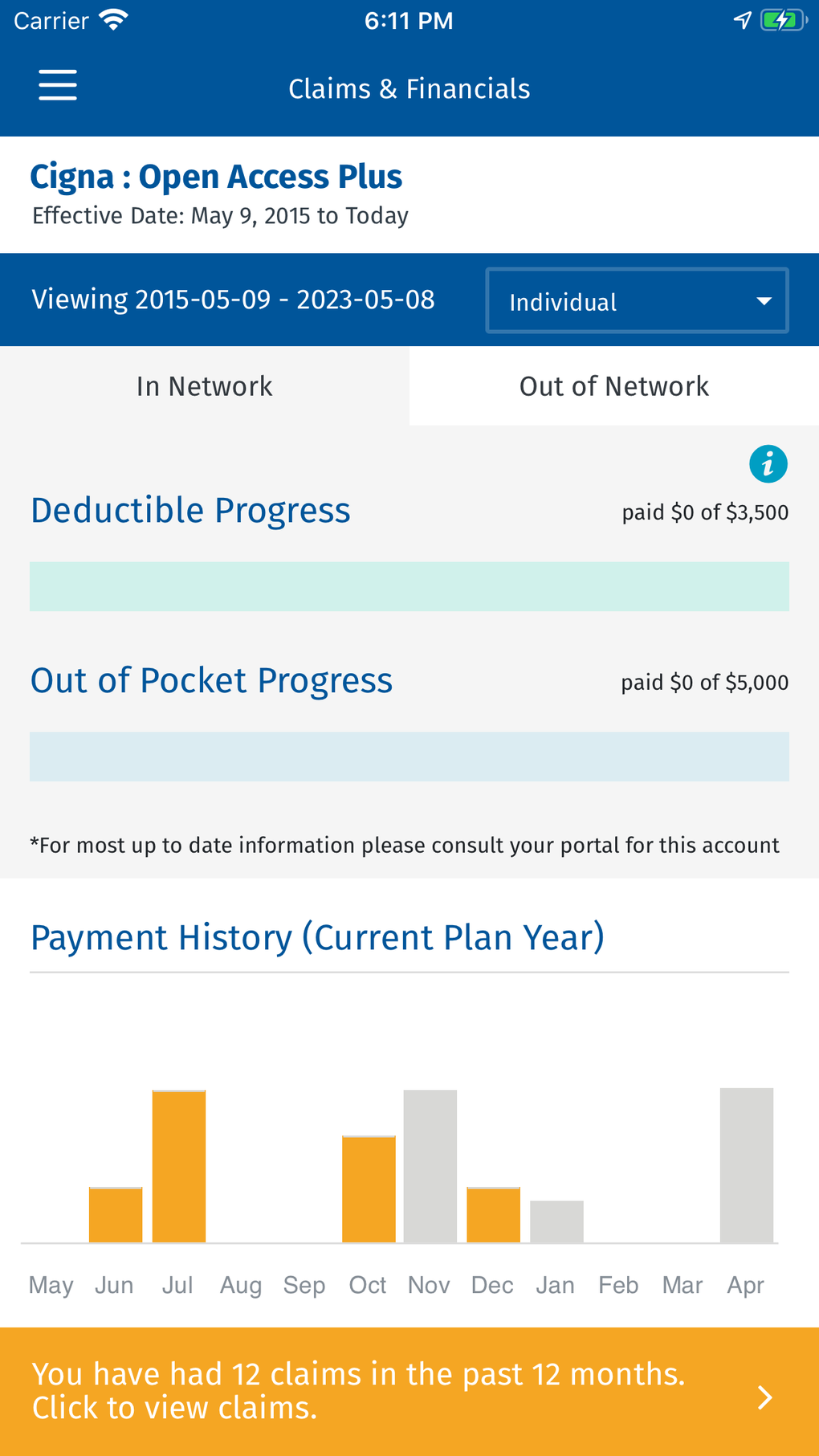Switch to the In Network tab
The width and height of the screenshot is (819, 1456).
[x=205, y=386]
